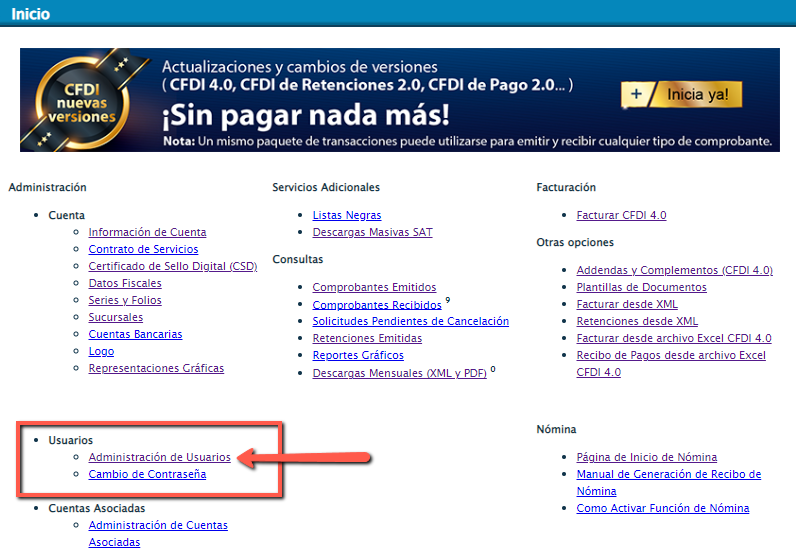Click Facturar CFDI 4.0 link
796x554 pixels.
pos(621,215)
